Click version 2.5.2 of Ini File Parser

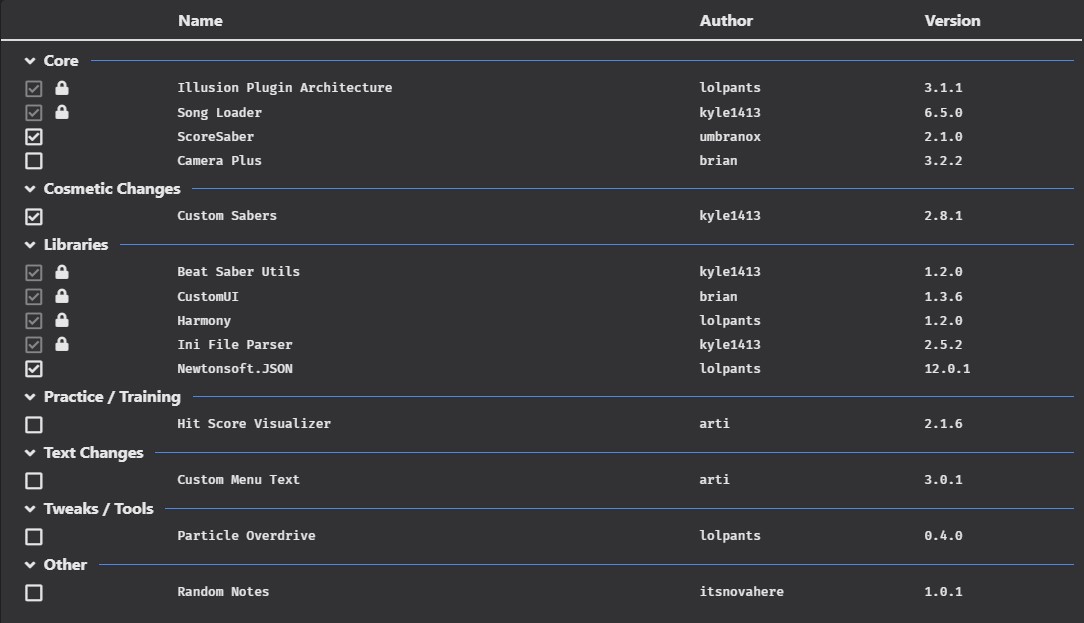943,344
